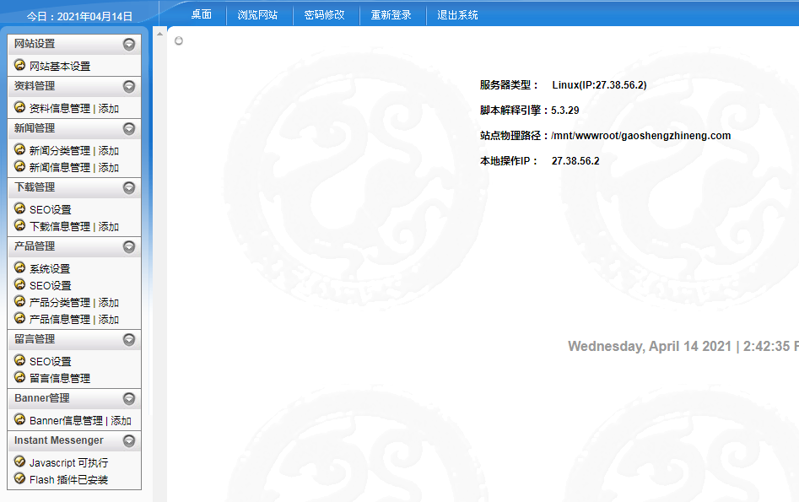Screen dimensions: 799x502
Task: Select the server type value Linux(IP:27.38.56.2)
Action: tap(599, 85)
